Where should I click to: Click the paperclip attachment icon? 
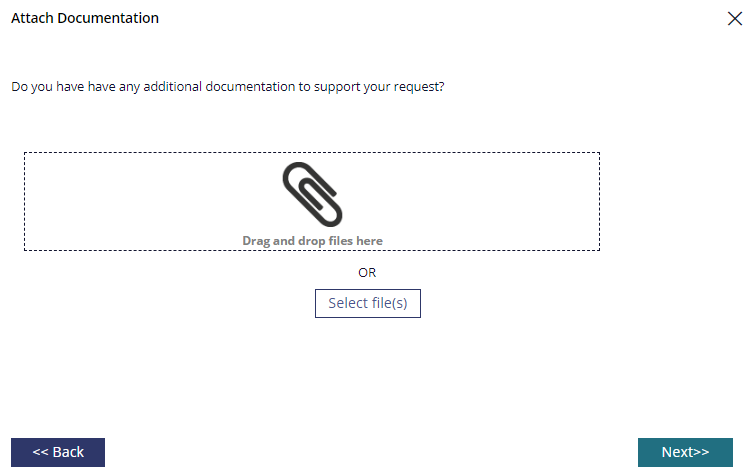pyautogui.click(x=312, y=195)
